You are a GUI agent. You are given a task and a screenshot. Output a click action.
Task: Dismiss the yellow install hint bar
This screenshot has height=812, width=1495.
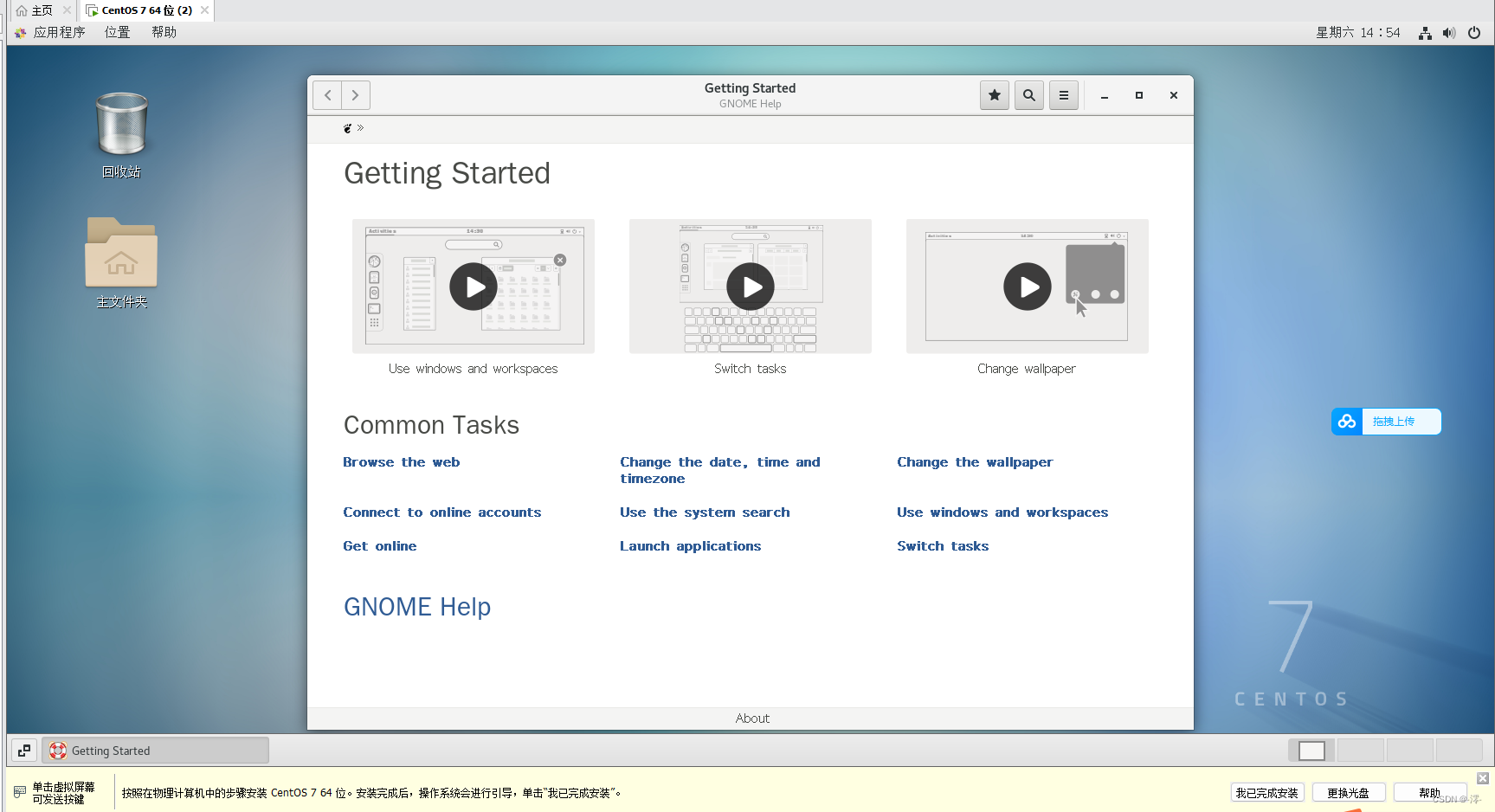pos(1483,778)
